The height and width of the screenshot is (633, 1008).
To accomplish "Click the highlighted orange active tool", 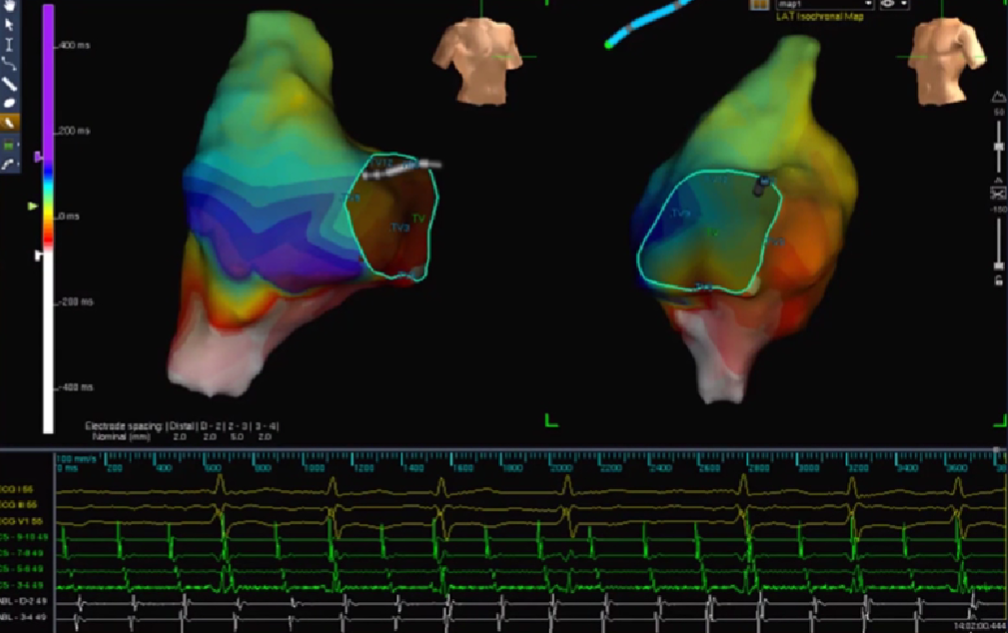I will click(x=10, y=122).
